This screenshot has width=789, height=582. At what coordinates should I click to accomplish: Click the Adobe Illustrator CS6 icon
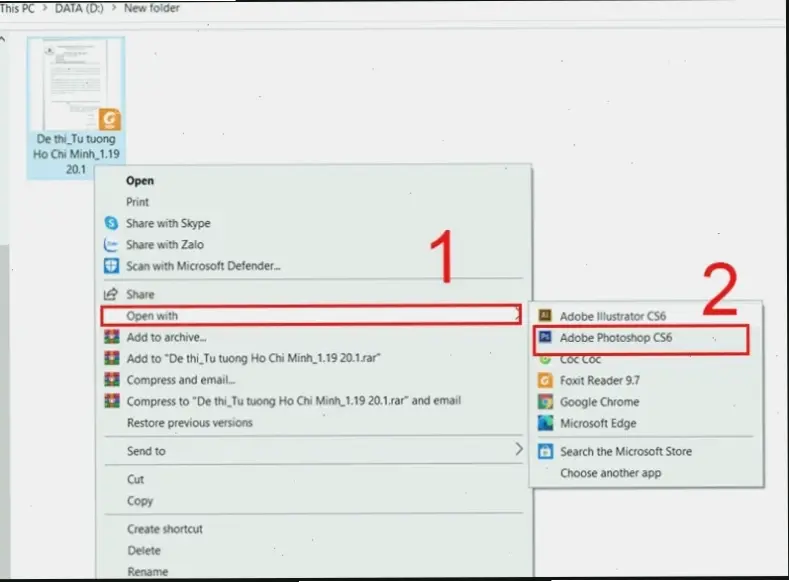coord(545,316)
